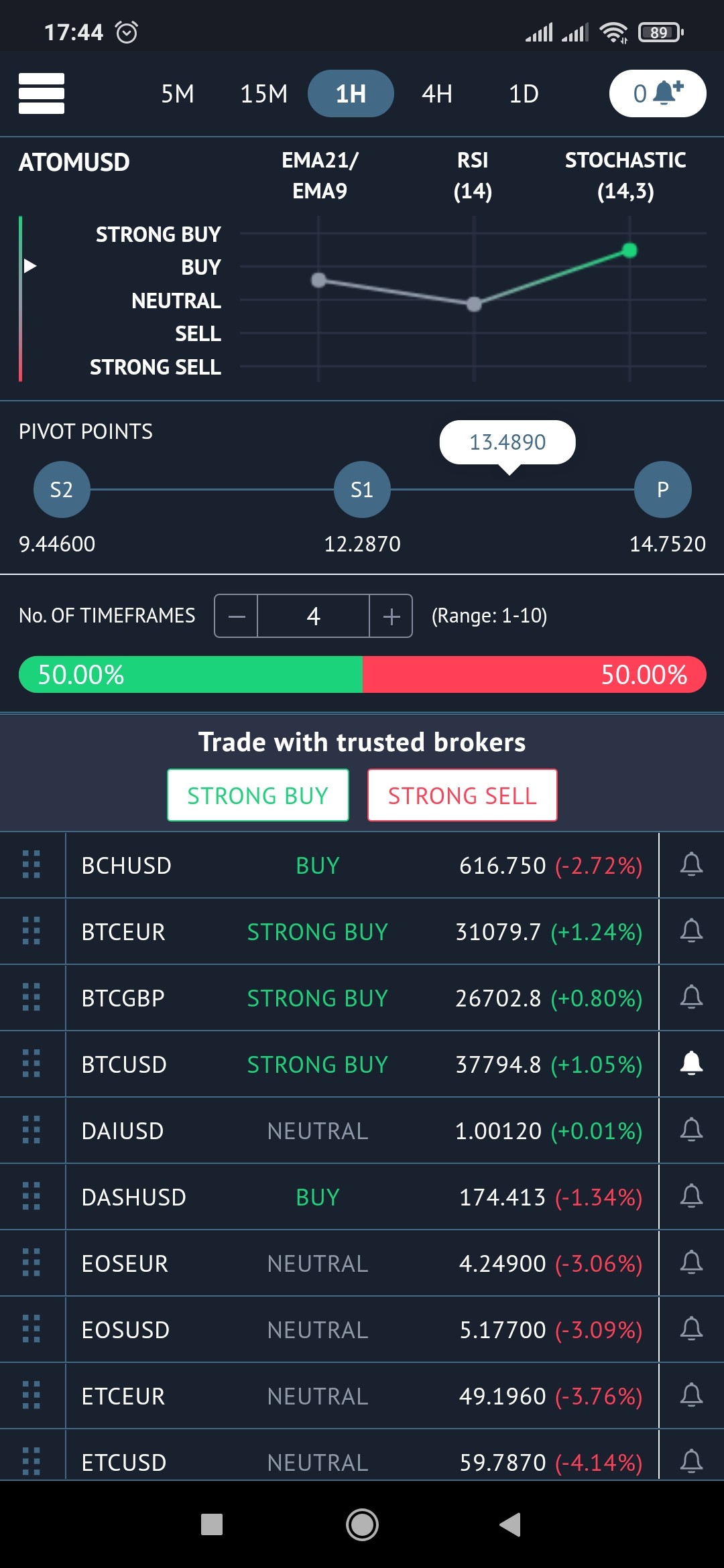Disable the active BTCUSD alert bell
This screenshot has width=724, height=1568.
pyautogui.click(x=691, y=1063)
